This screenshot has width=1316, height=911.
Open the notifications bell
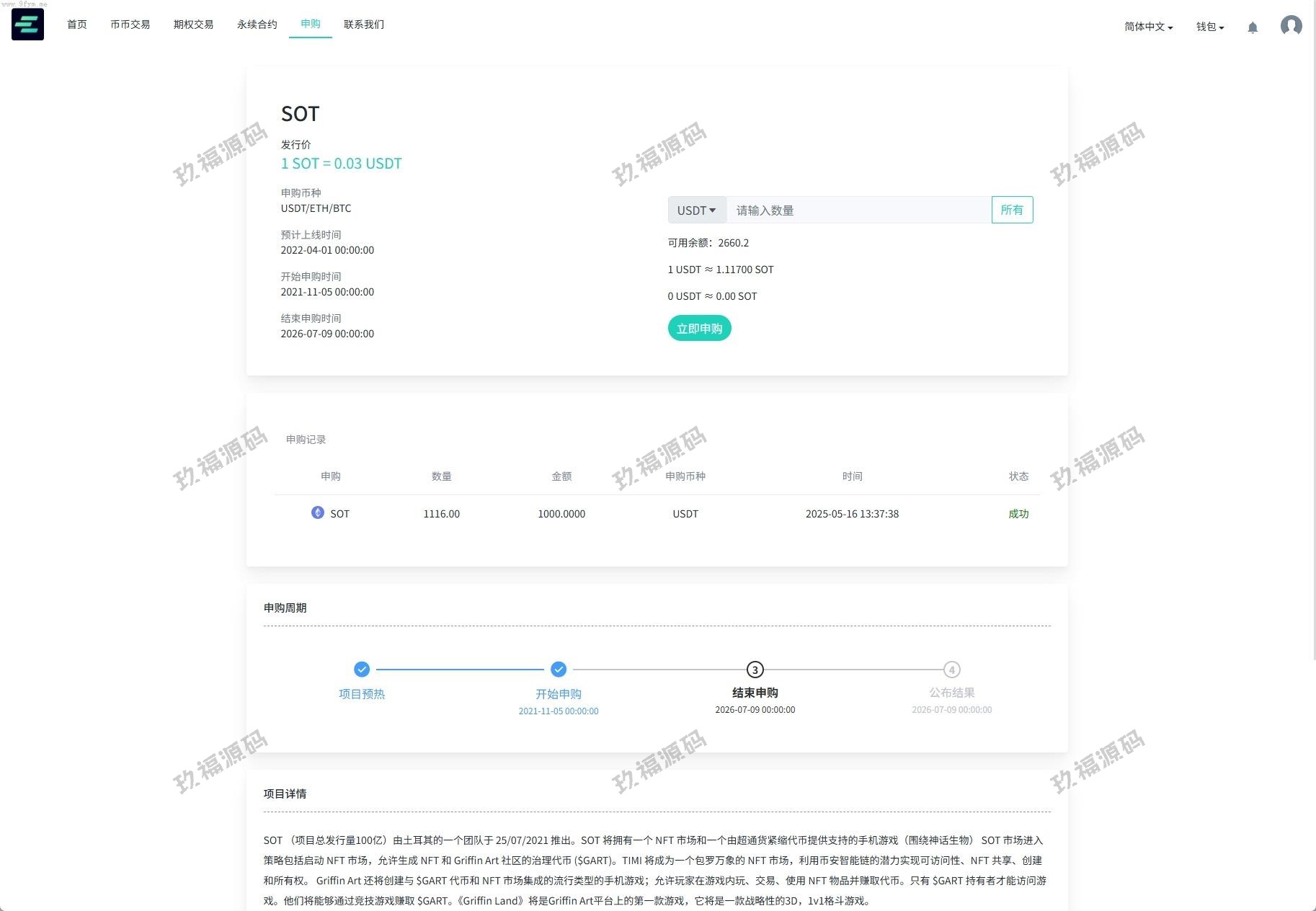tap(1253, 27)
